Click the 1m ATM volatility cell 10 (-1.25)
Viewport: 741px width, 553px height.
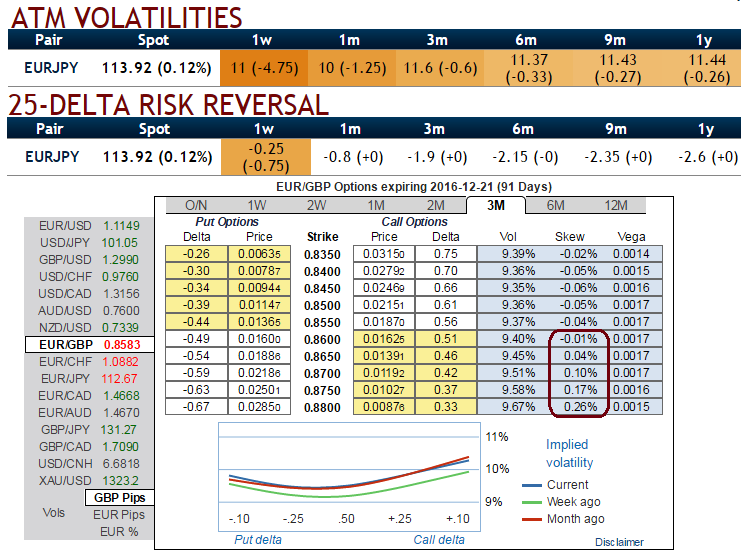pyautogui.click(x=352, y=68)
